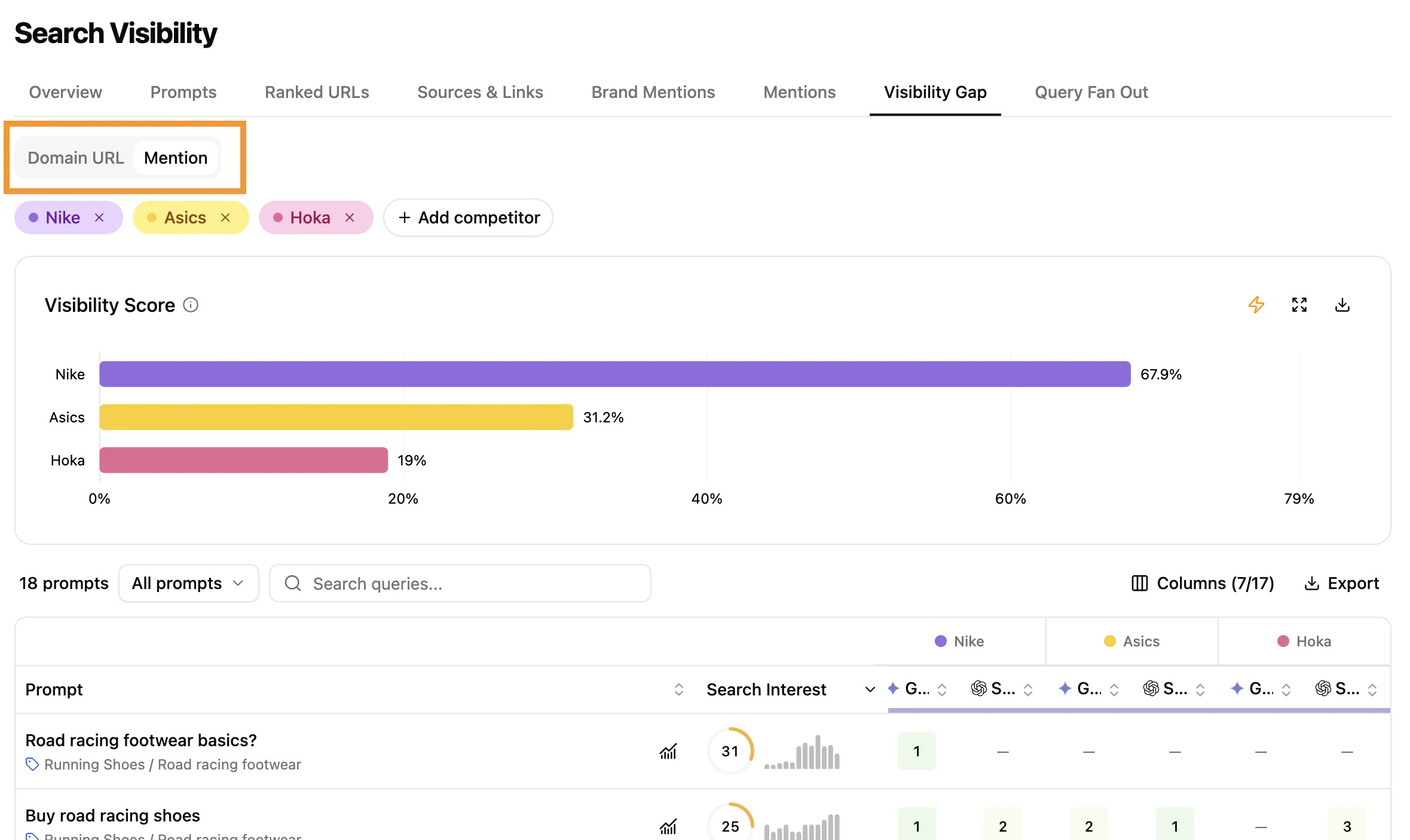Switch to Domain URL mode
This screenshot has width=1410, height=840.
pyautogui.click(x=76, y=158)
